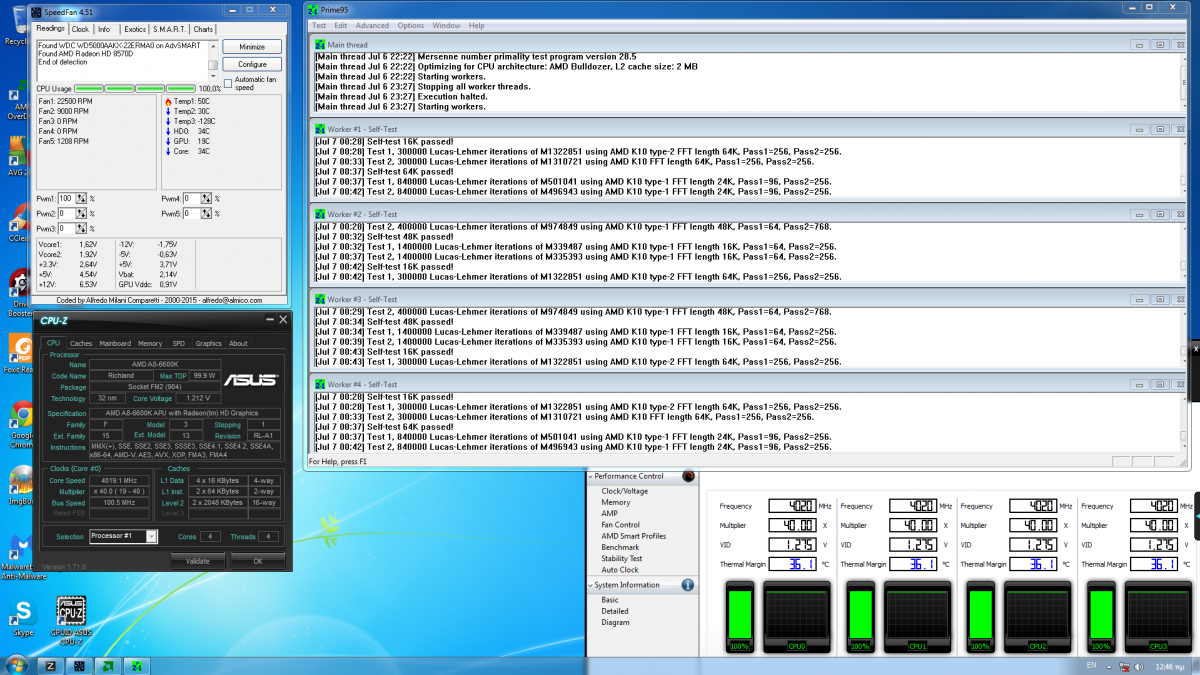The width and height of the screenshot is (1200, 675).
Task: Adjust the Pwm4 spinner arrows
Action: (208, 199)
